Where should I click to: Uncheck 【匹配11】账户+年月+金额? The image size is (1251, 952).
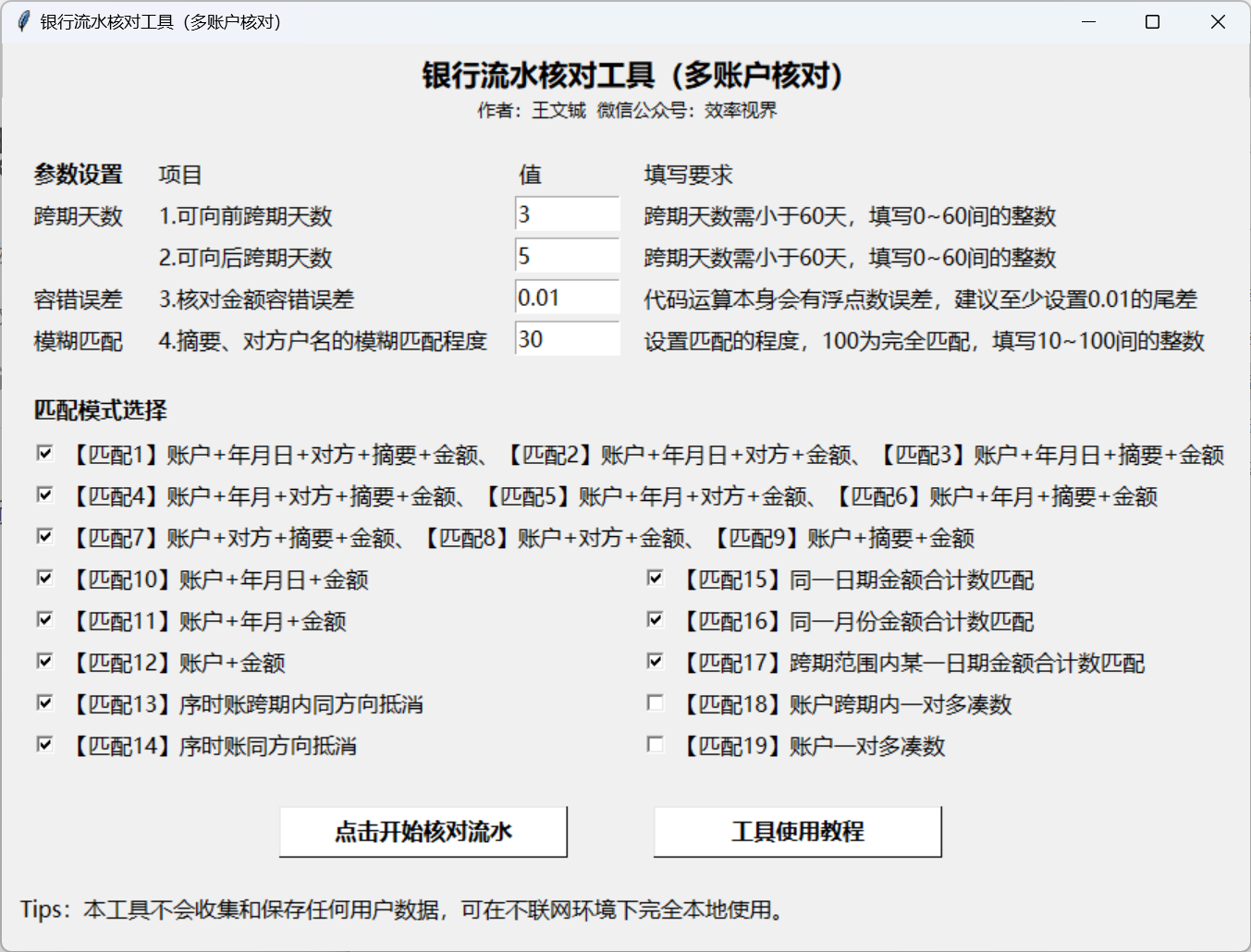click(44, 619)
